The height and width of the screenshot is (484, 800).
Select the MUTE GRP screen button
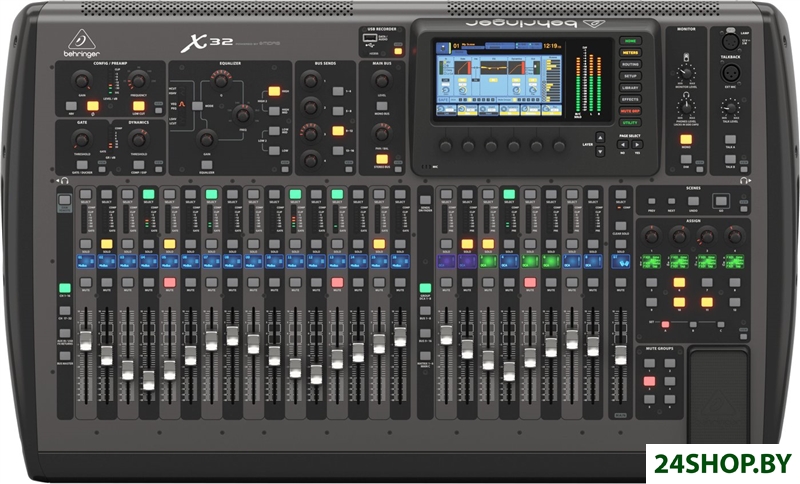[x=630, y=111]
